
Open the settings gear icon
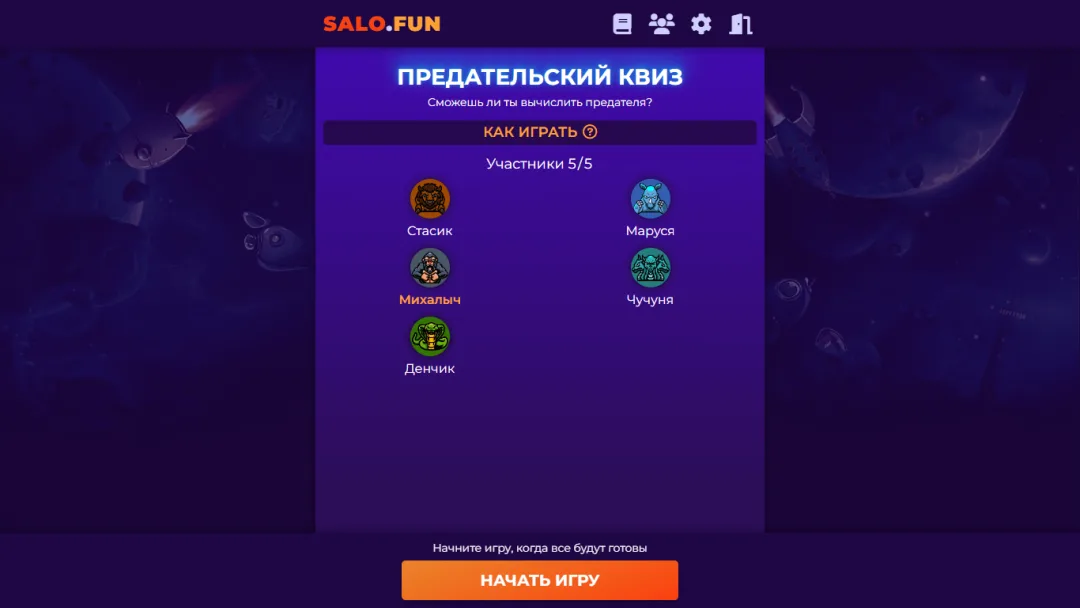[701, 24]
